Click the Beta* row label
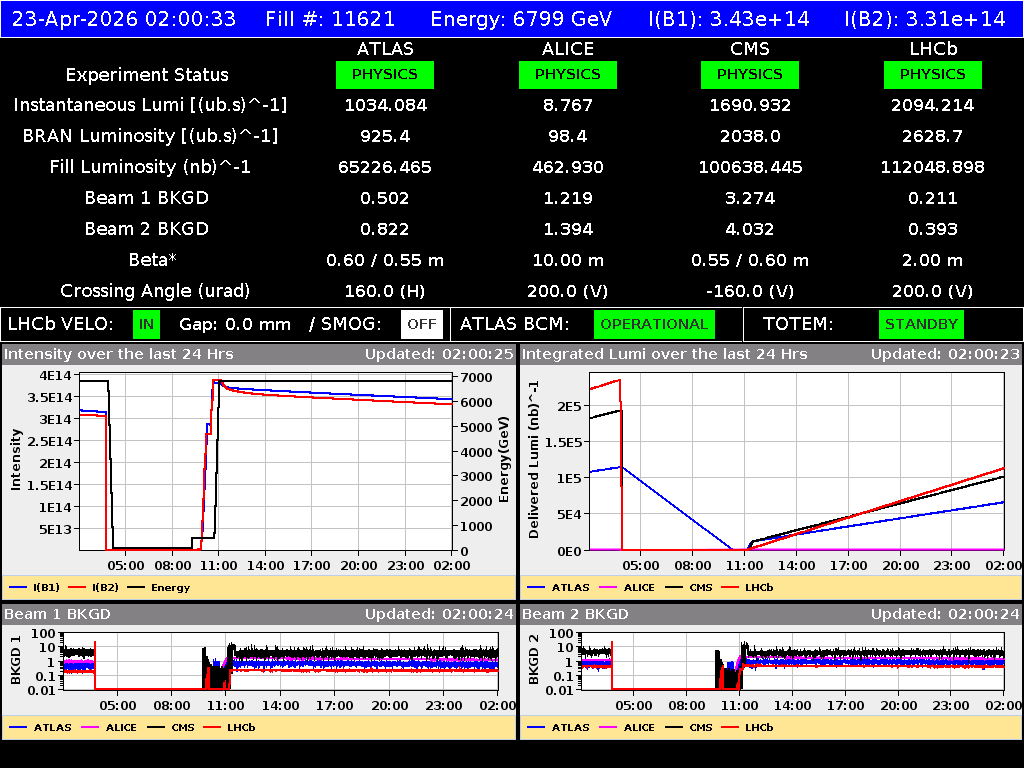Viewport: 1024px width, 768px height. [153, 260]
